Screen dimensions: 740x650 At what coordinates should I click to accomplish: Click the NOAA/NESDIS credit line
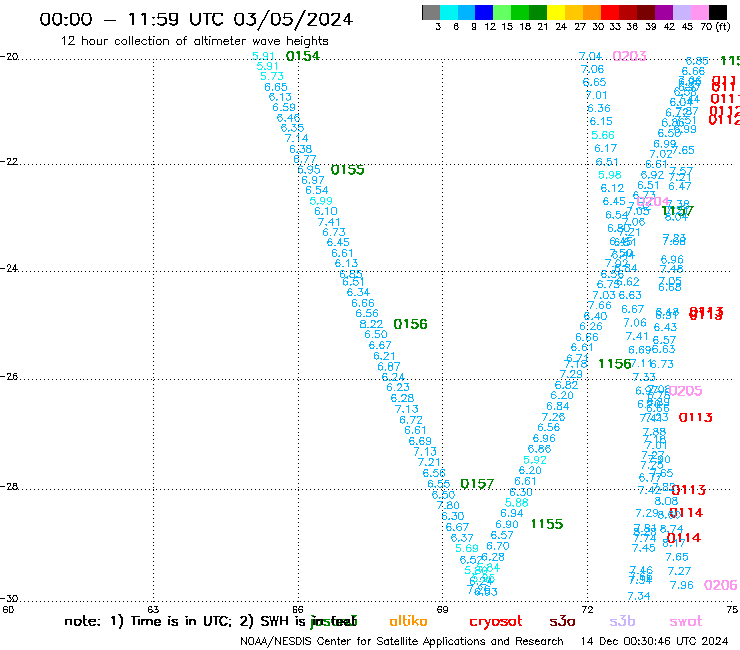[402, 642]
